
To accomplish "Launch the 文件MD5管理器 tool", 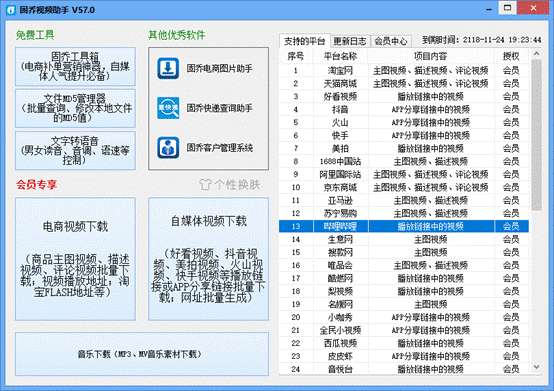I will click(x=75, y=108).
